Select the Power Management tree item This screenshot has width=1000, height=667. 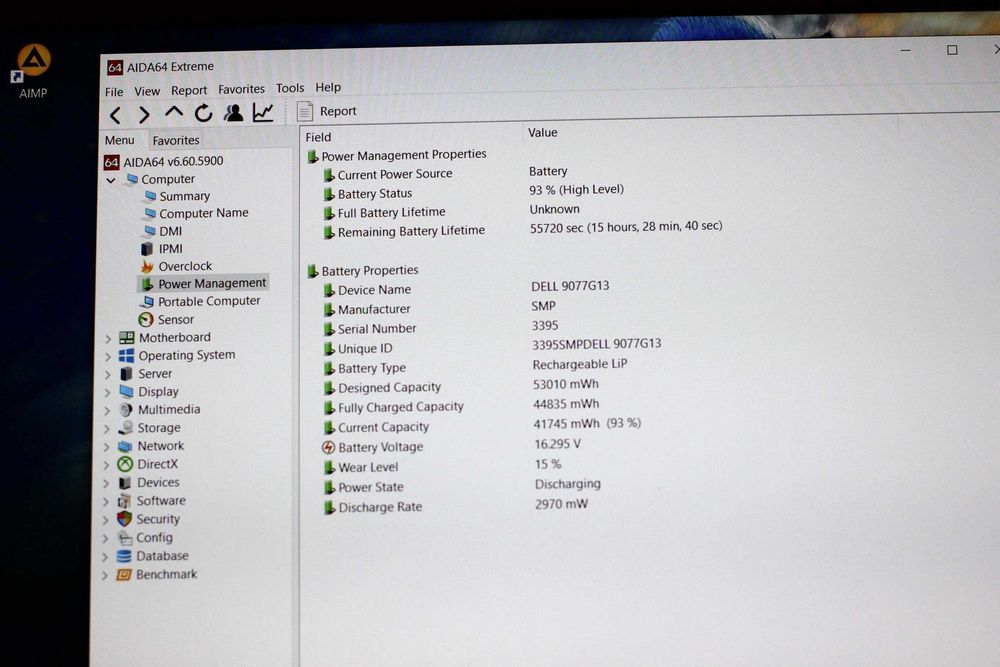203,283
